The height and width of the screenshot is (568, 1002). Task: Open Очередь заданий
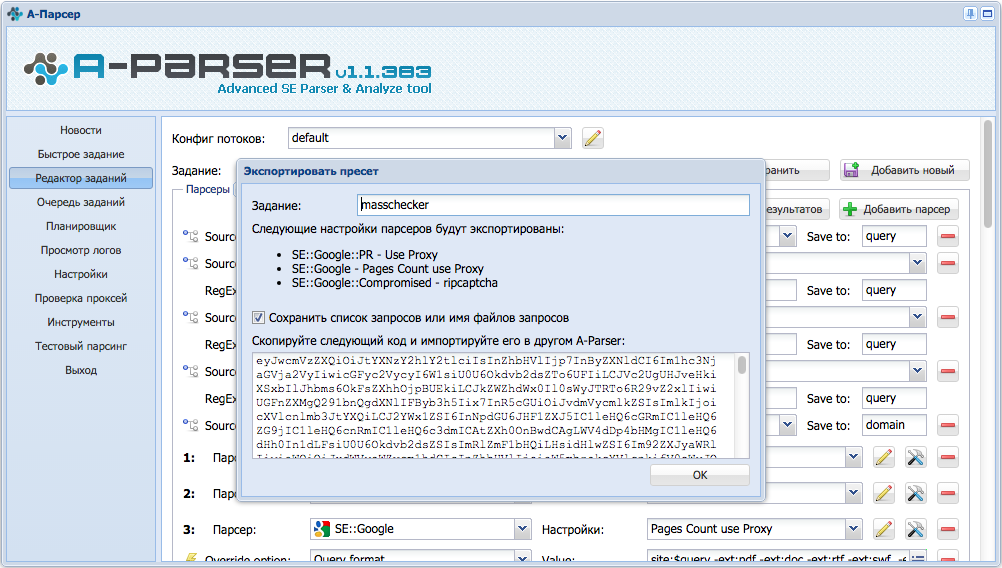(x=81, y=203)
